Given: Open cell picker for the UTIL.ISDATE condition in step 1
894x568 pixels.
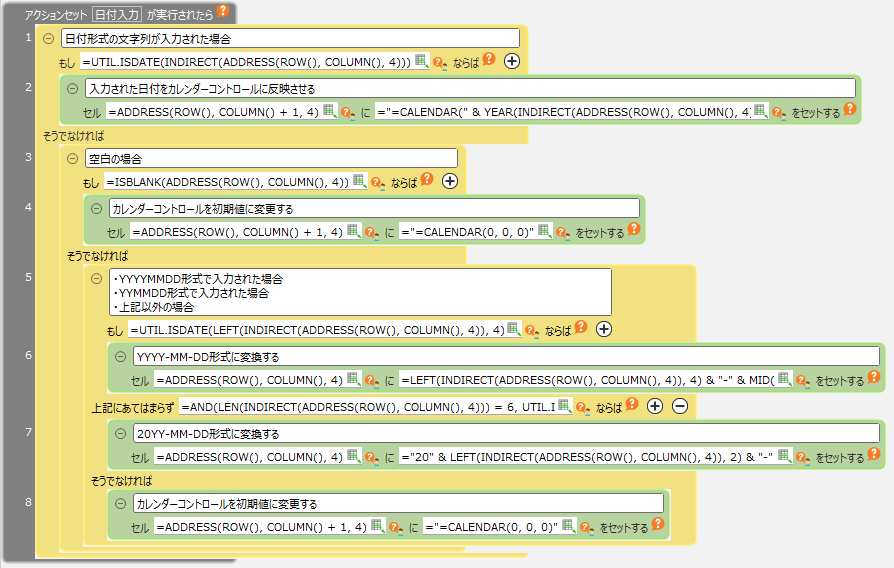Looking at the screenshot, I should [422, 62].
